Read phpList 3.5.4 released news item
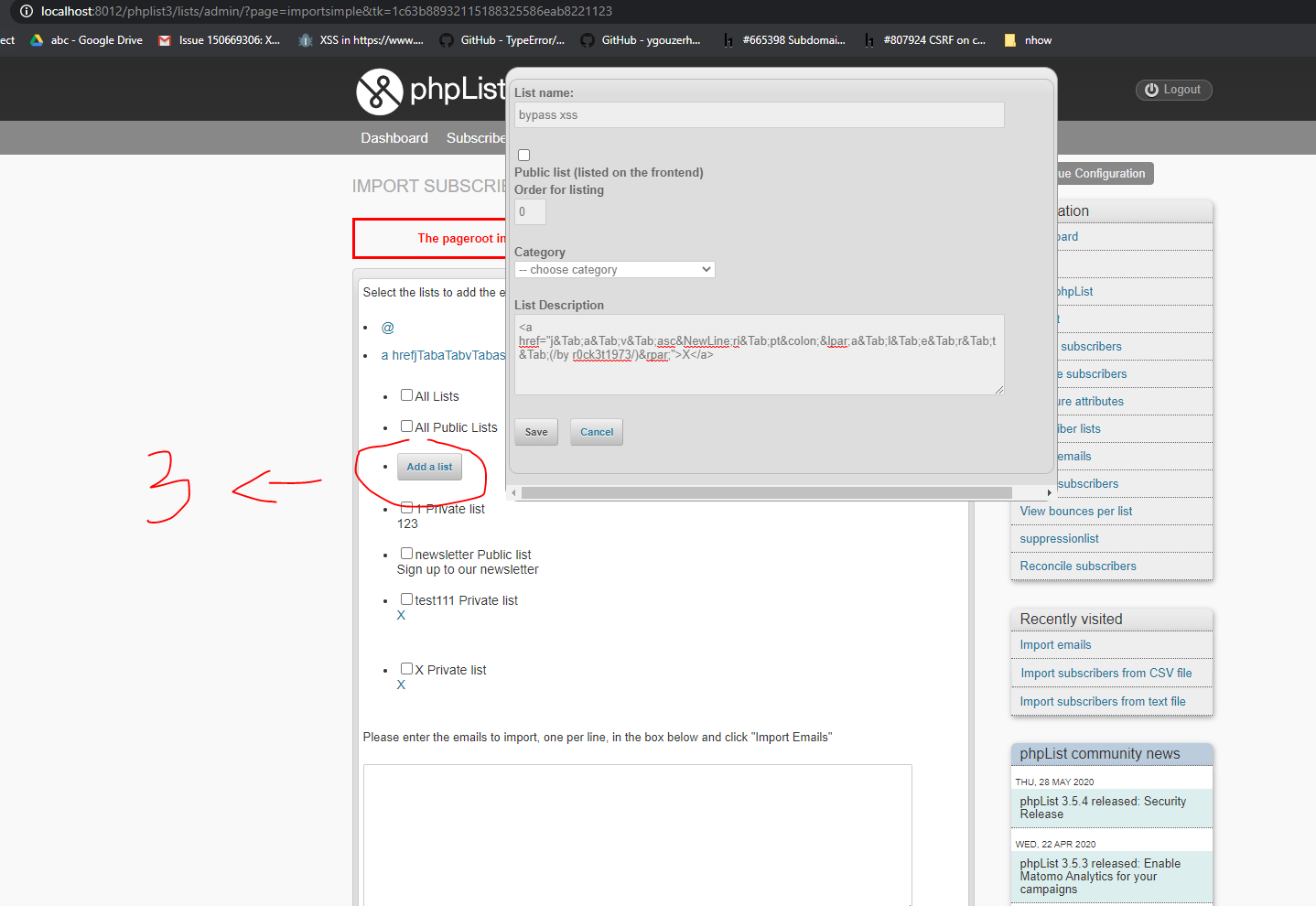The width and height of the screenshot is (1316, 906). pyautogui.click(x=1103, y=807)
